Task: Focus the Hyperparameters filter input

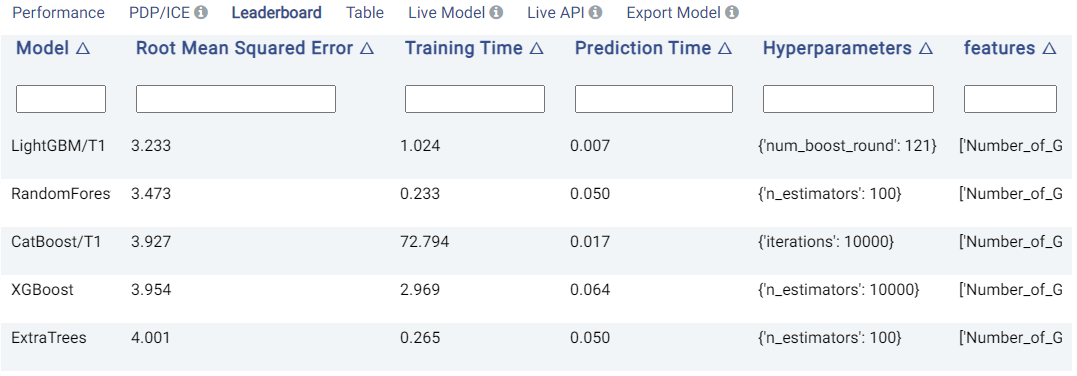Action: click(x=848, y=99)
